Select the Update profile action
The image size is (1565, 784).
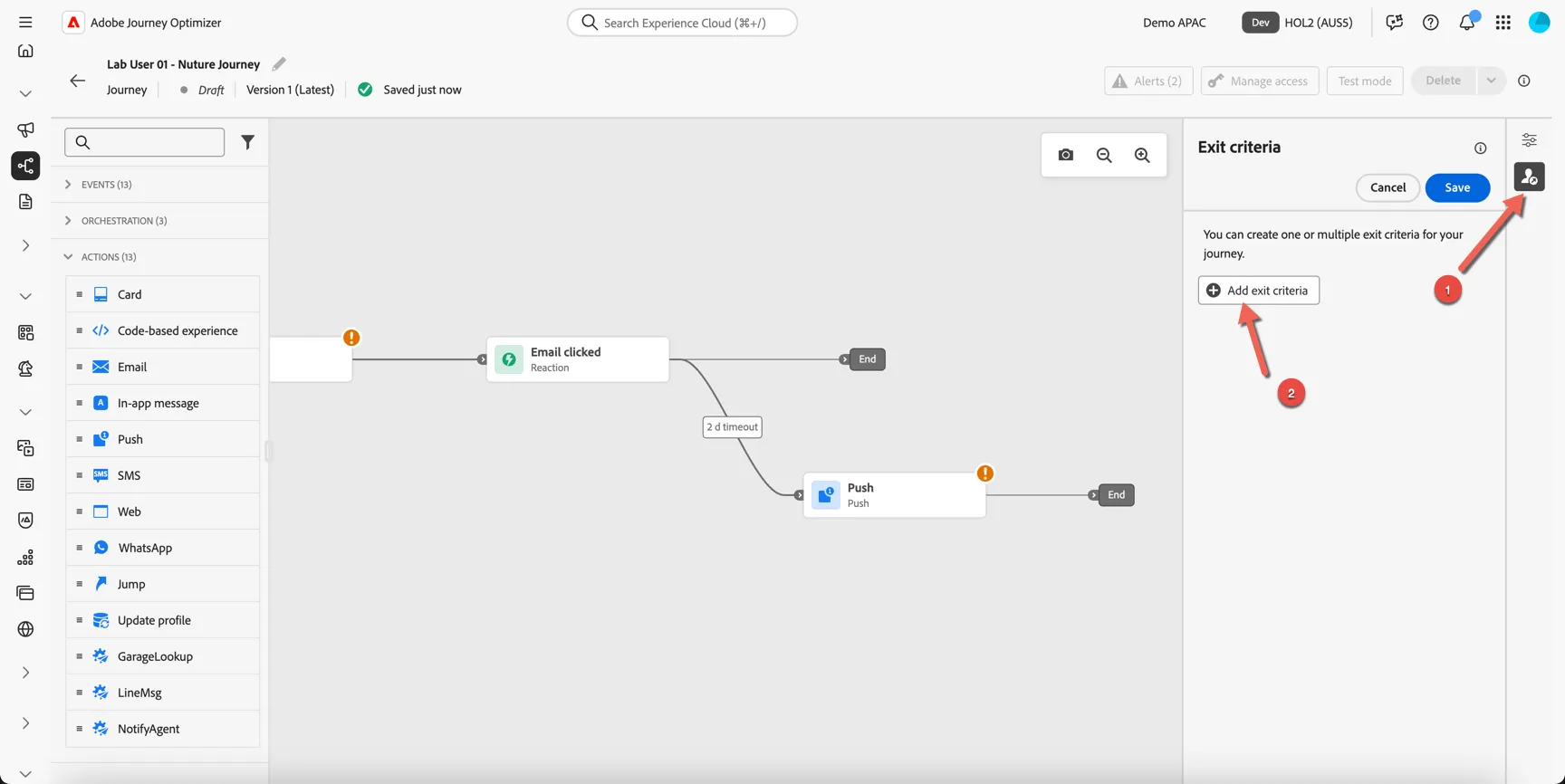tap(163, 620)
